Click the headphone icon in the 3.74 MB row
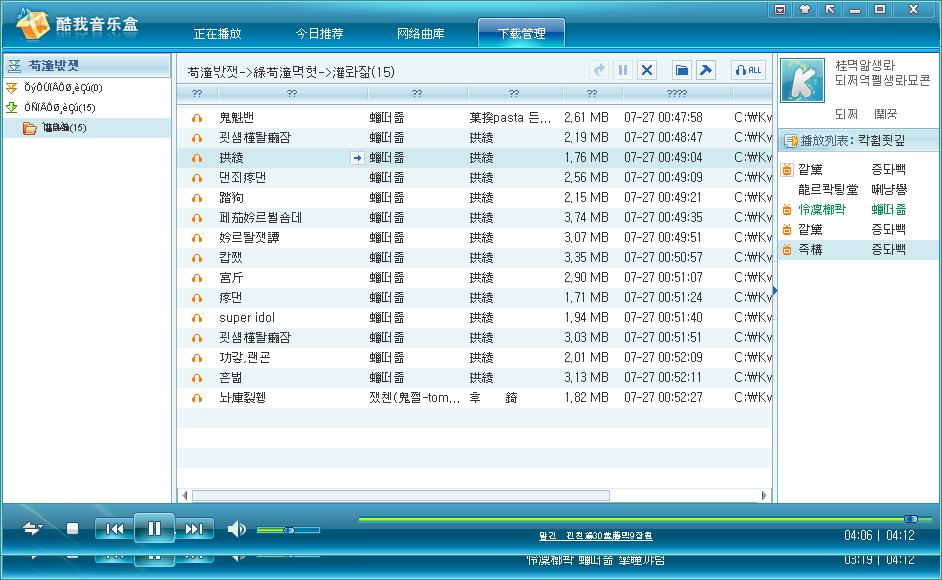This screenshot has height=580, width=942. 196,218
